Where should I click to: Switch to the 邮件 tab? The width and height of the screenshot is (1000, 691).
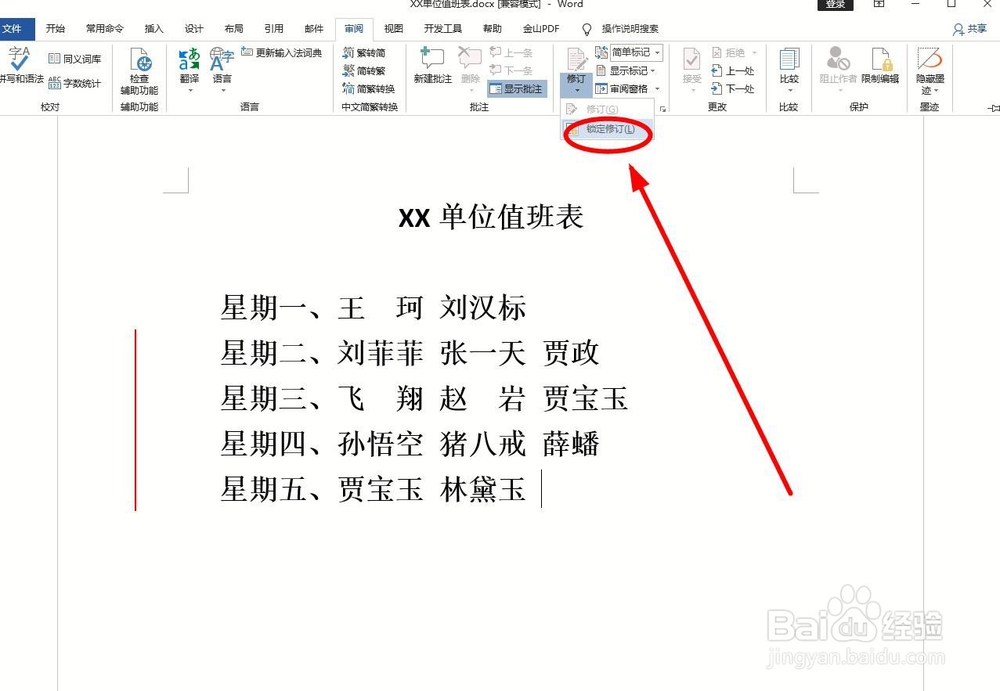coord(314,29)
